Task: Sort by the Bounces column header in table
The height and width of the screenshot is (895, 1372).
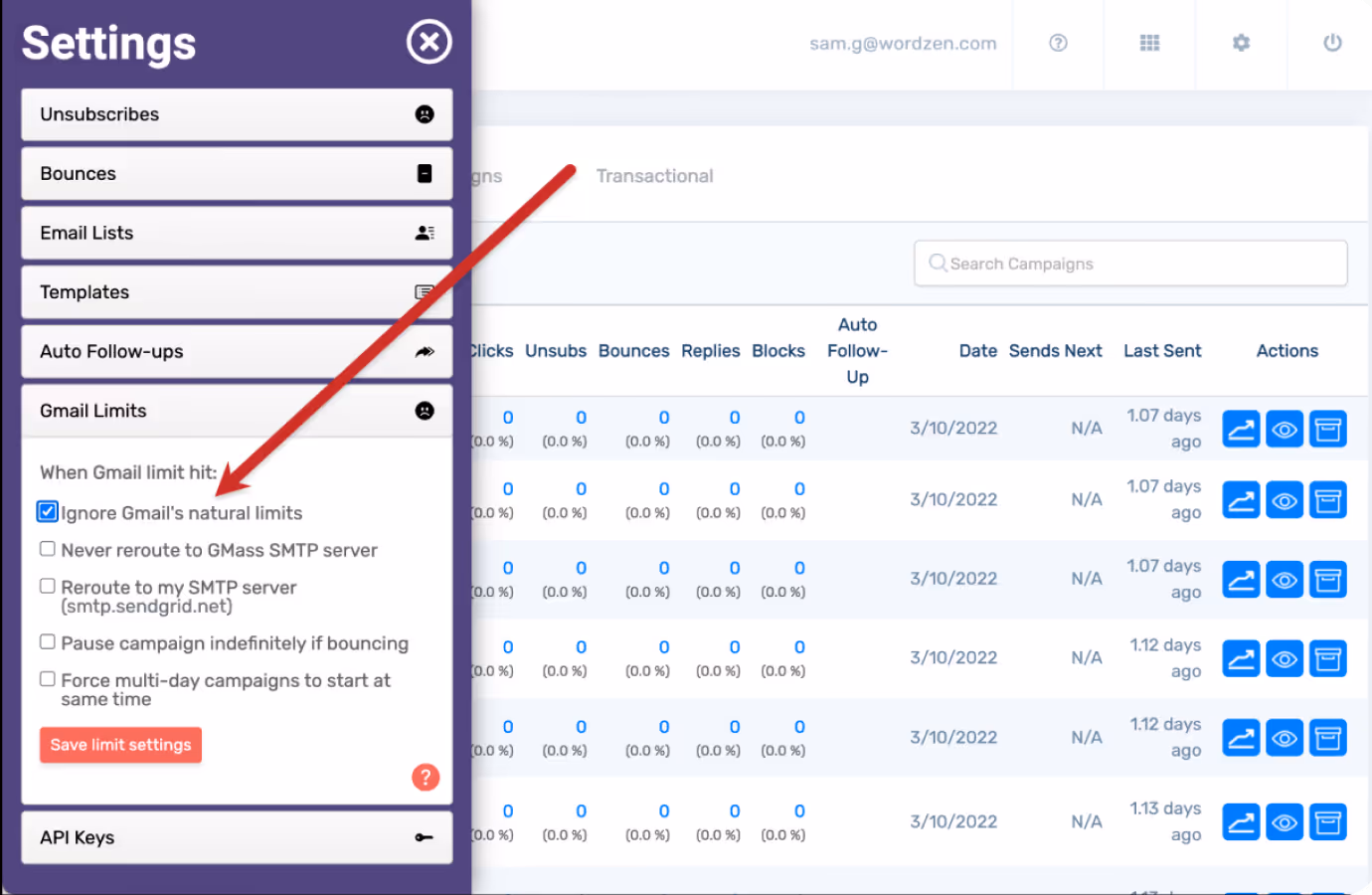Action: (x=634, y=351)
